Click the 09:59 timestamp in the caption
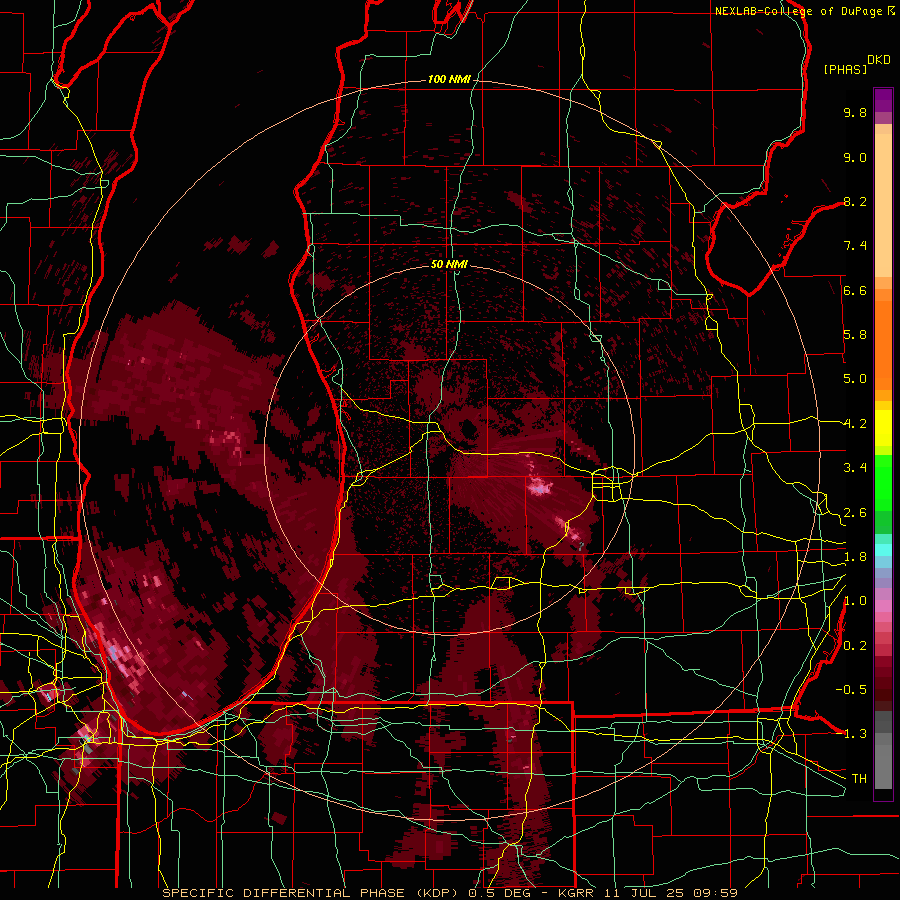 (x=716, y=893)
